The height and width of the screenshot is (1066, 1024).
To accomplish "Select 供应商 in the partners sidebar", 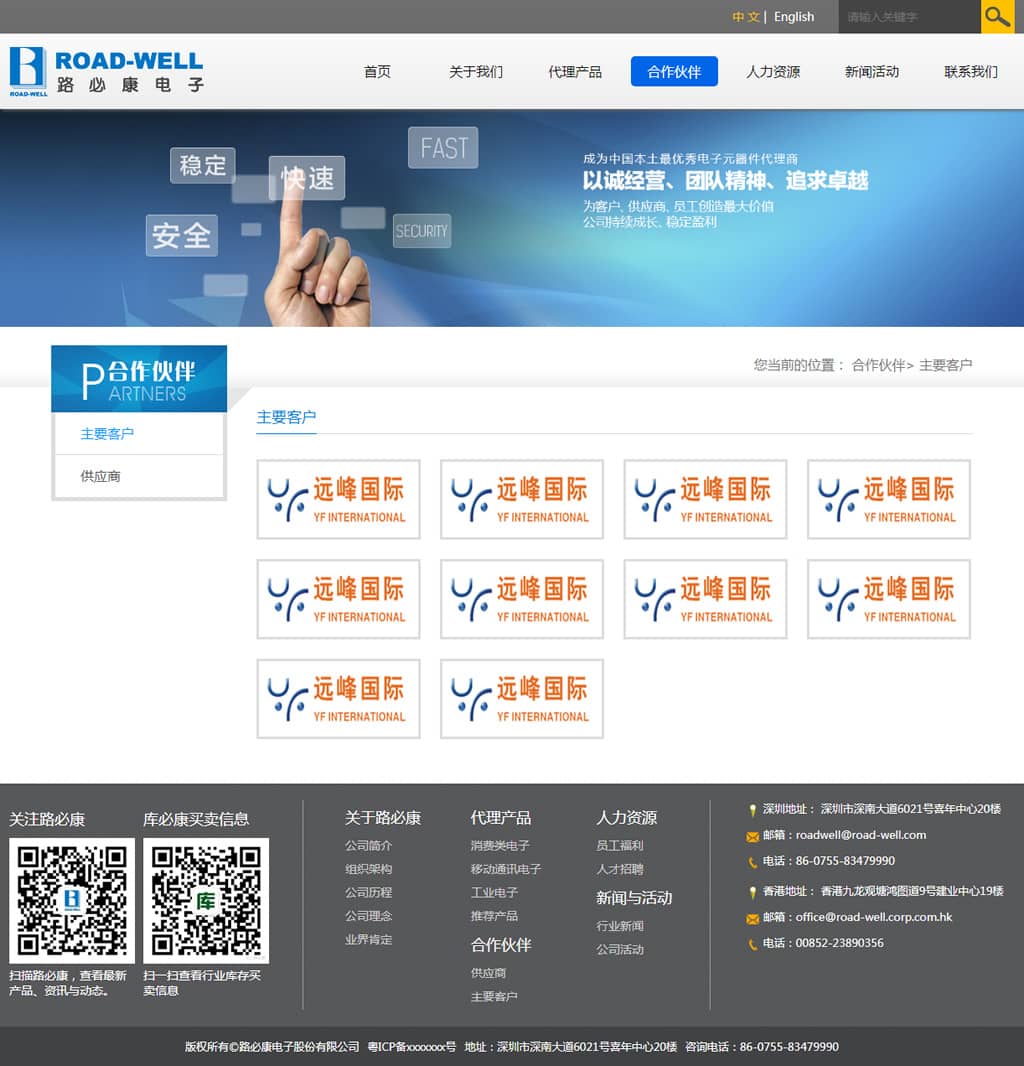I will [101, 477].
